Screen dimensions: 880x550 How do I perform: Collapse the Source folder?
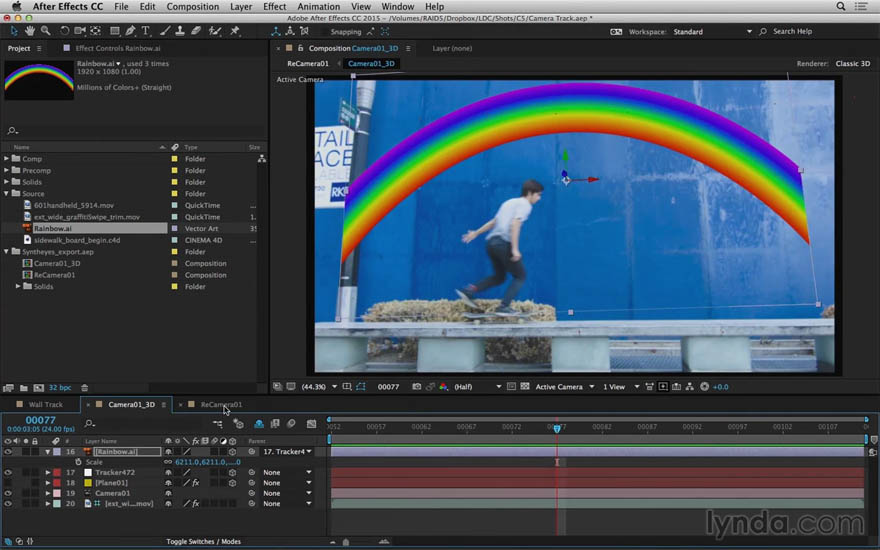pyautogui.click(x=7, y=194)
